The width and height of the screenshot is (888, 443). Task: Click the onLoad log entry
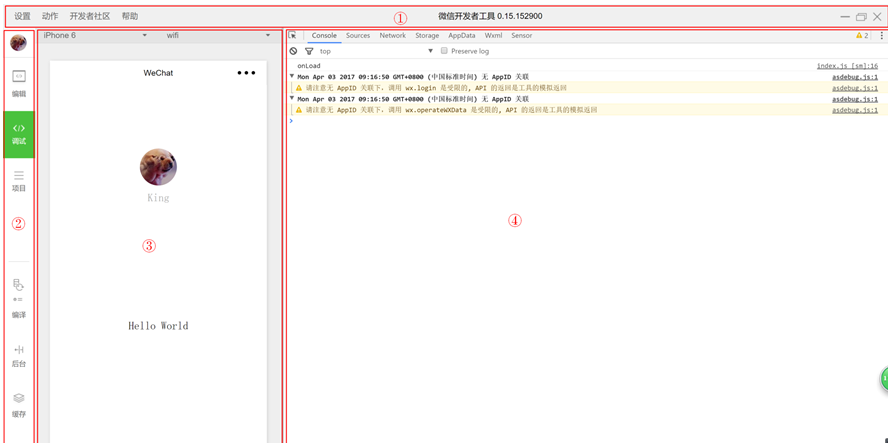(309, 66)
